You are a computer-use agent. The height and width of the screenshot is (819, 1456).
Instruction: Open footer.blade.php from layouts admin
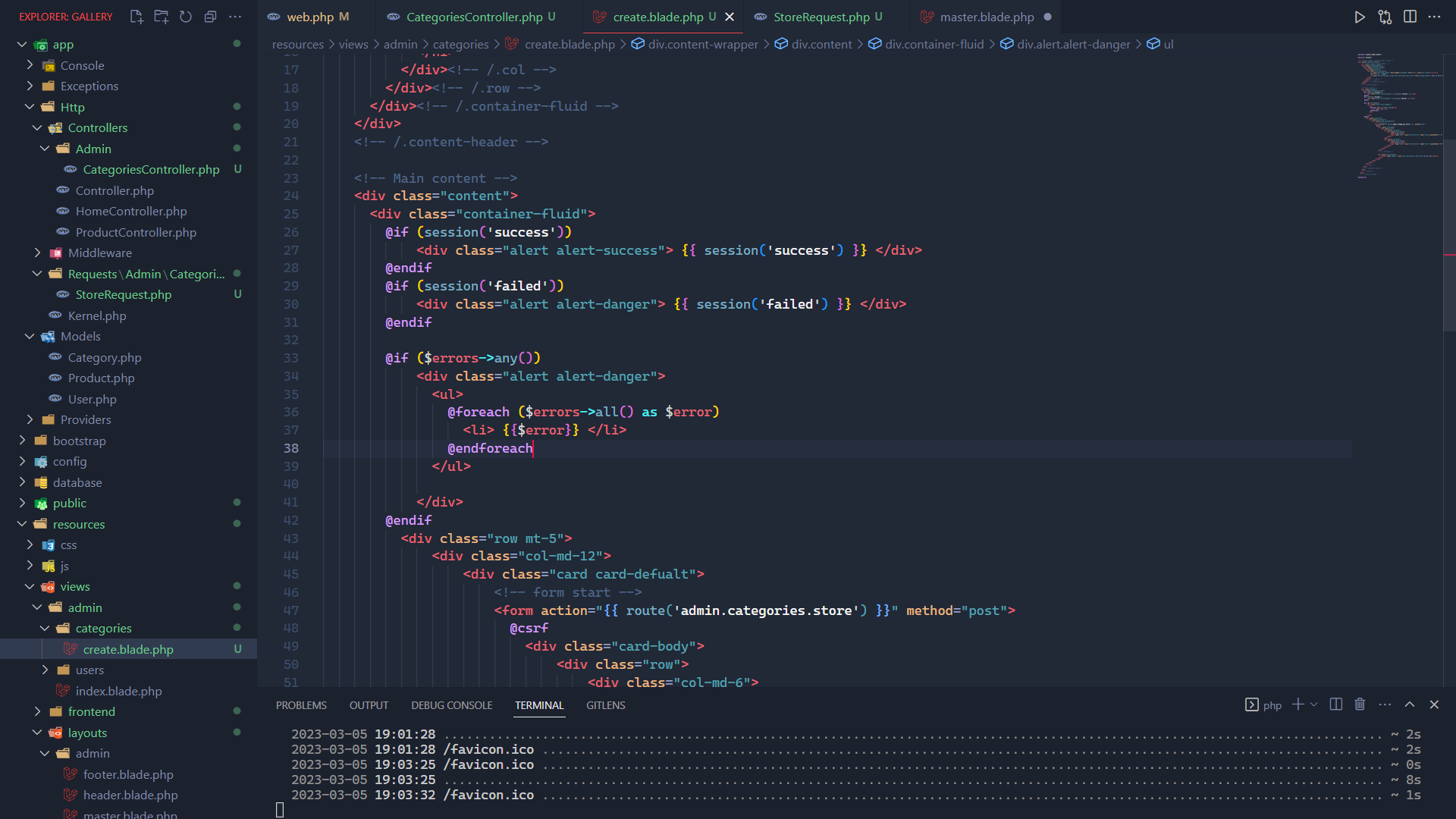coord(128,775)
